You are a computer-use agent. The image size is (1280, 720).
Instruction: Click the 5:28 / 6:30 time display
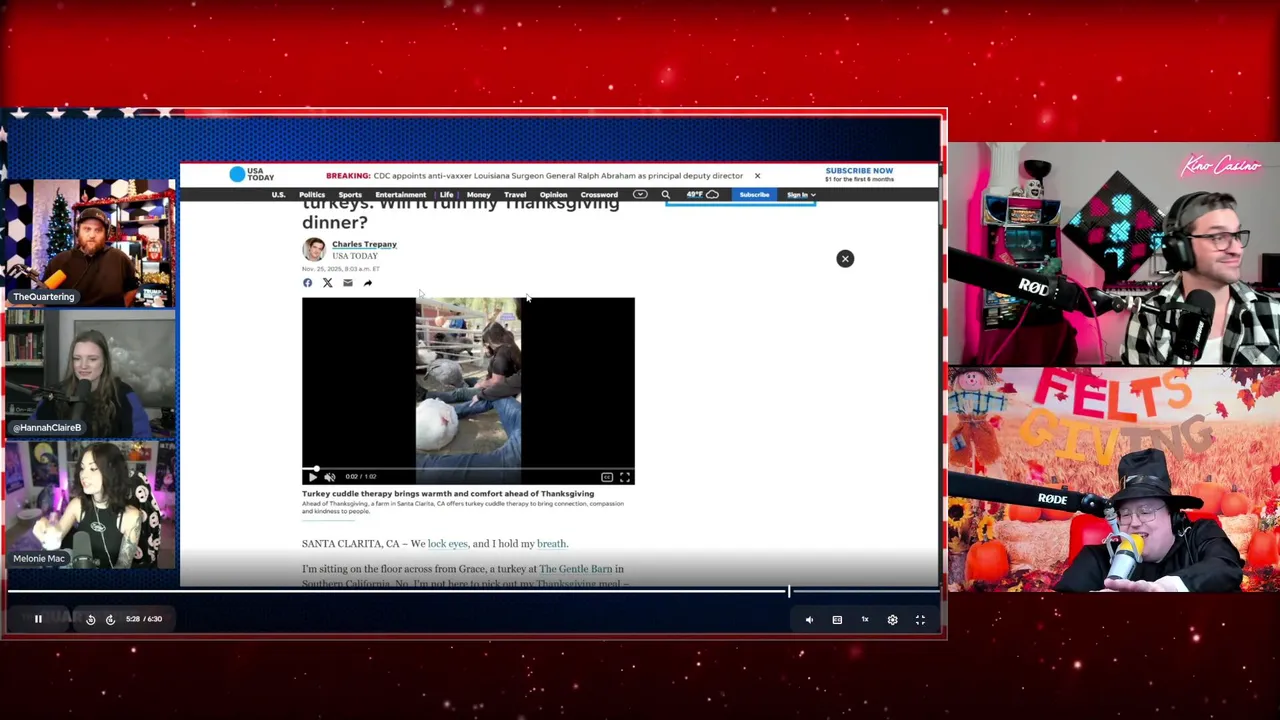click(144, 619)
